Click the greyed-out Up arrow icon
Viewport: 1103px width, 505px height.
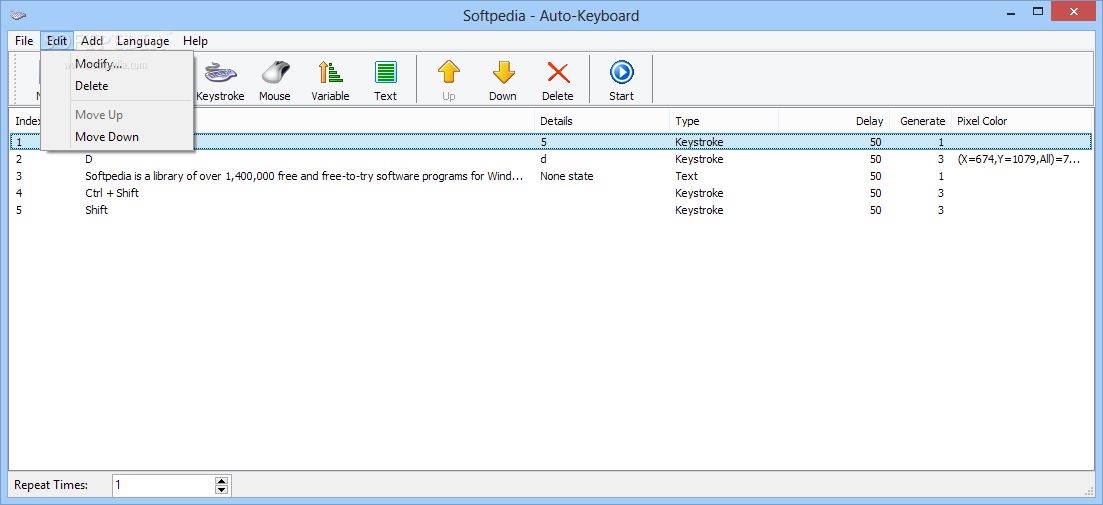point(449,72)
